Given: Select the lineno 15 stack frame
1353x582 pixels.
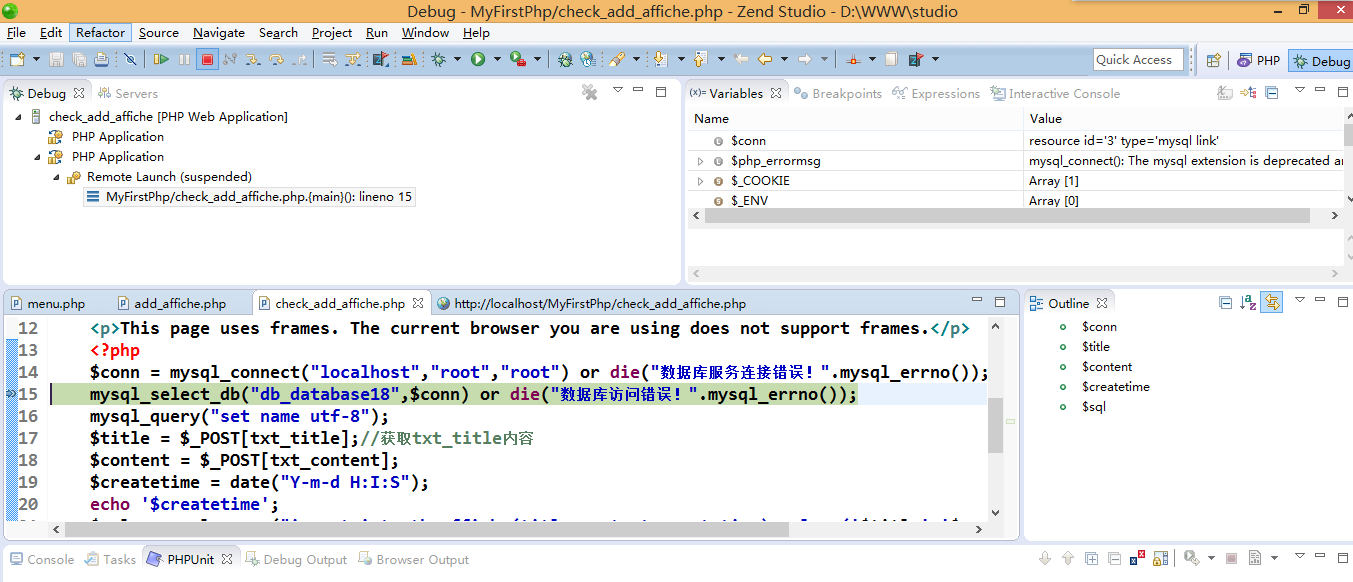Looking at the screenshot, I should click(250, 197).
